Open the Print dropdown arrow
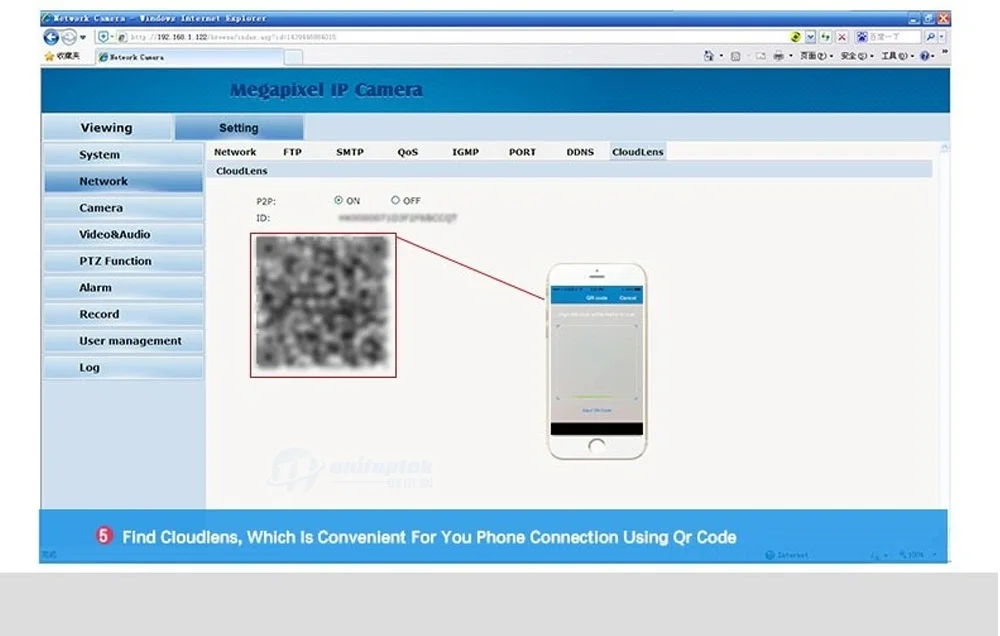Viewport: 1000px width, 636px height. [791, 56]
